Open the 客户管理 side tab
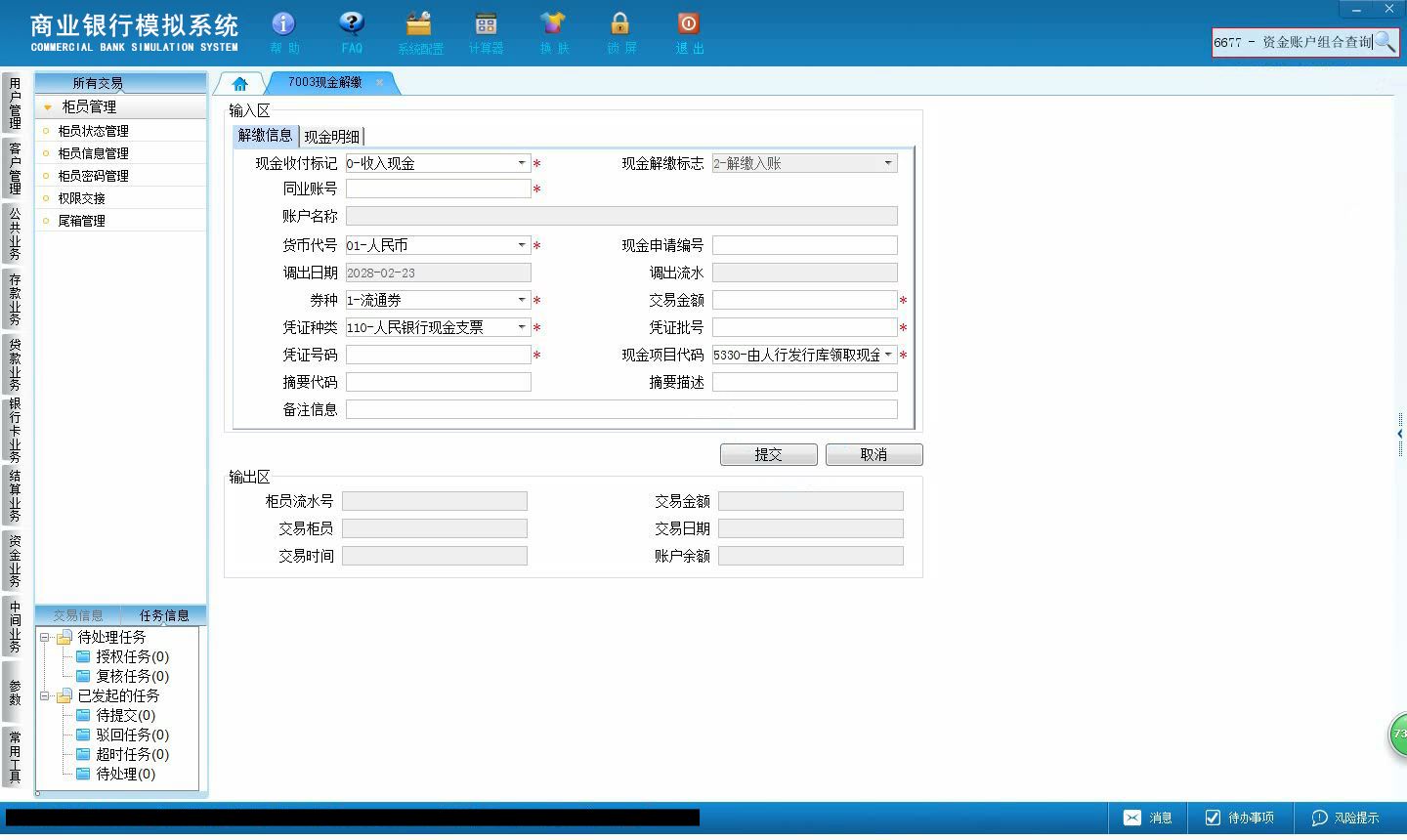The width and height of the screenshot is (1407, 840). 15,168
